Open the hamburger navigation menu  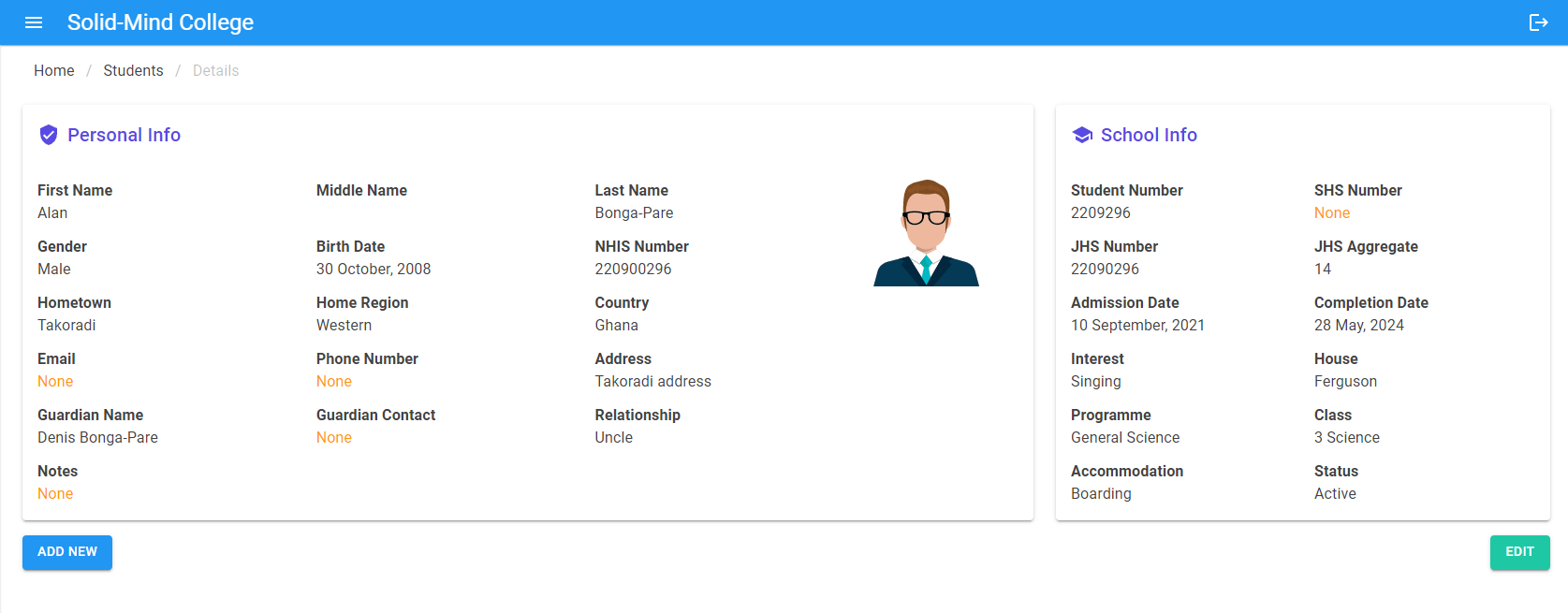point(34,22)
